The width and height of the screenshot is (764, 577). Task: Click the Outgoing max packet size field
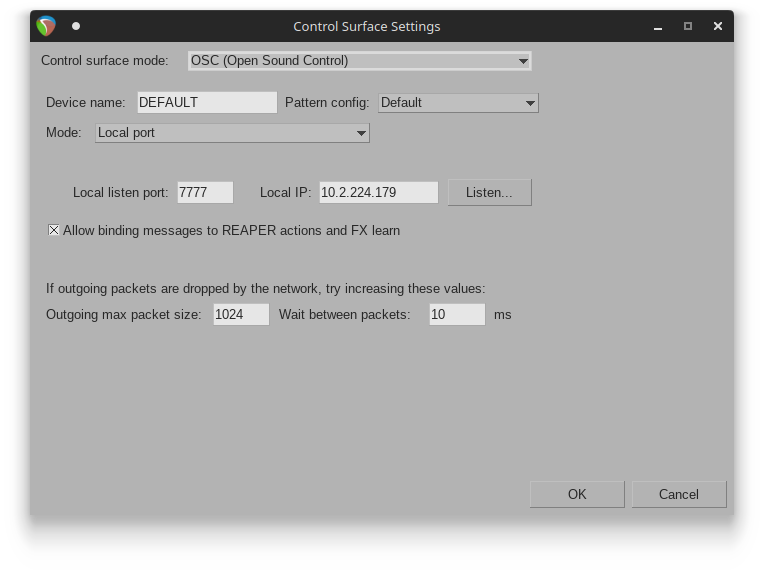coord(241,314)
